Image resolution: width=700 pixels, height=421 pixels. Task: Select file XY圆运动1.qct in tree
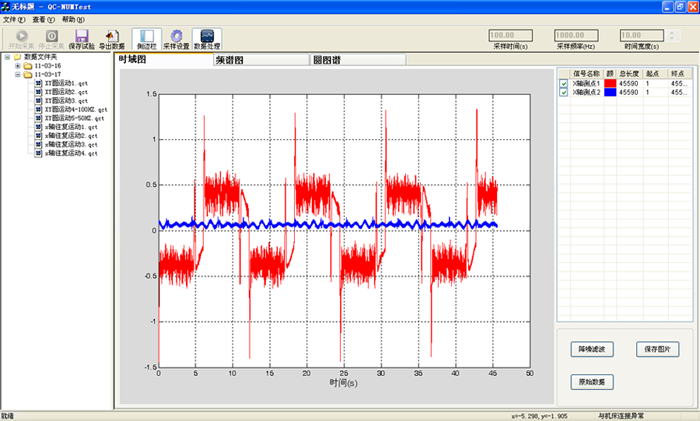66,83
